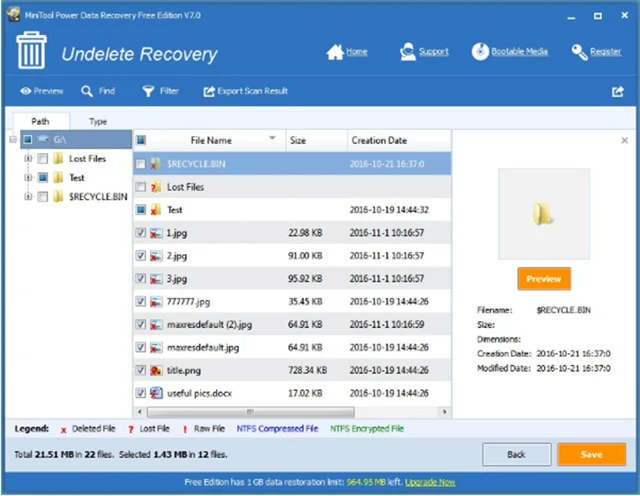Check the Lost Files row checkbox in list

point(141,187)
